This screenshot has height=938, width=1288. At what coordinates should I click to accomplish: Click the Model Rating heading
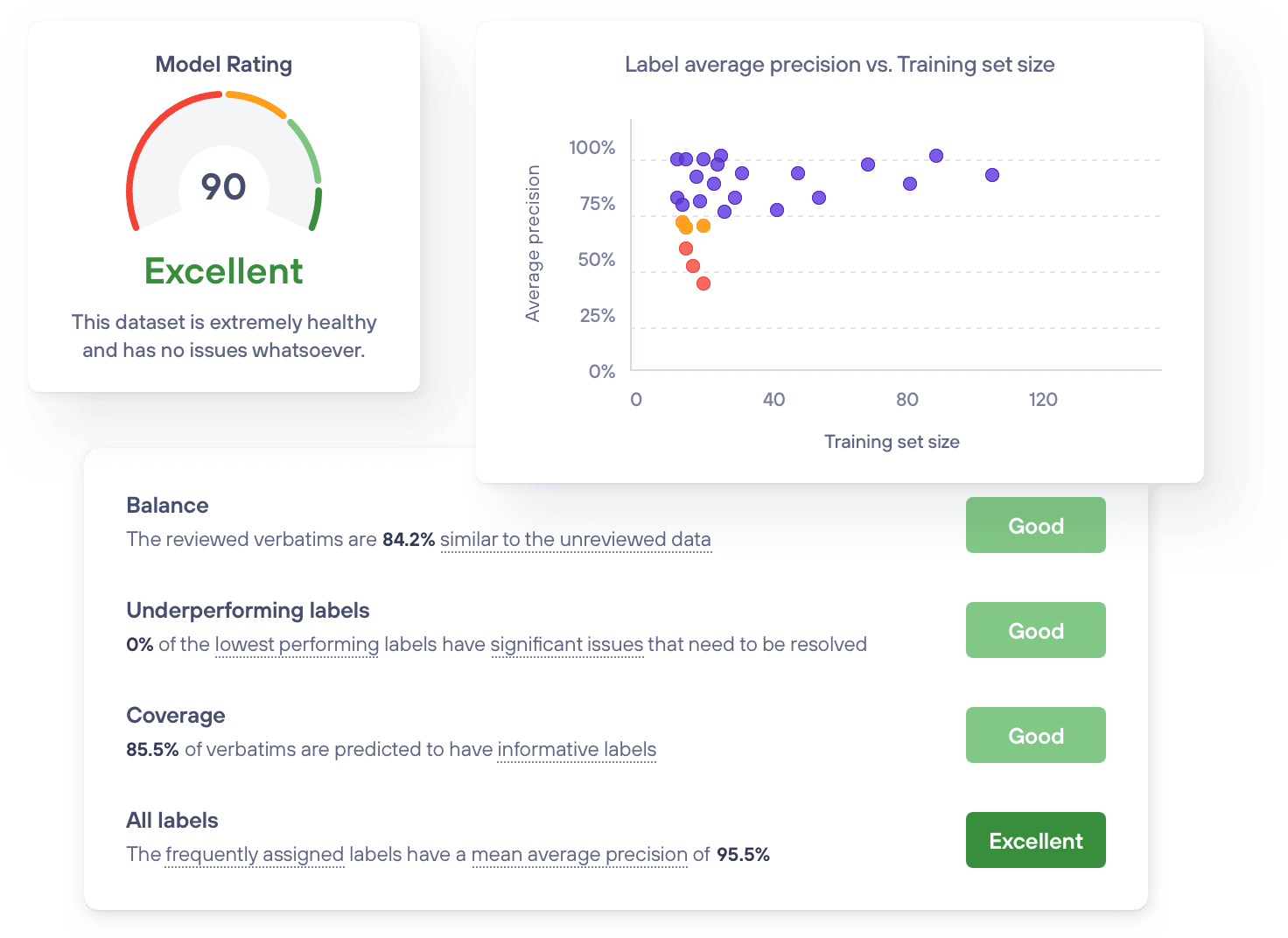click(224, 65)
